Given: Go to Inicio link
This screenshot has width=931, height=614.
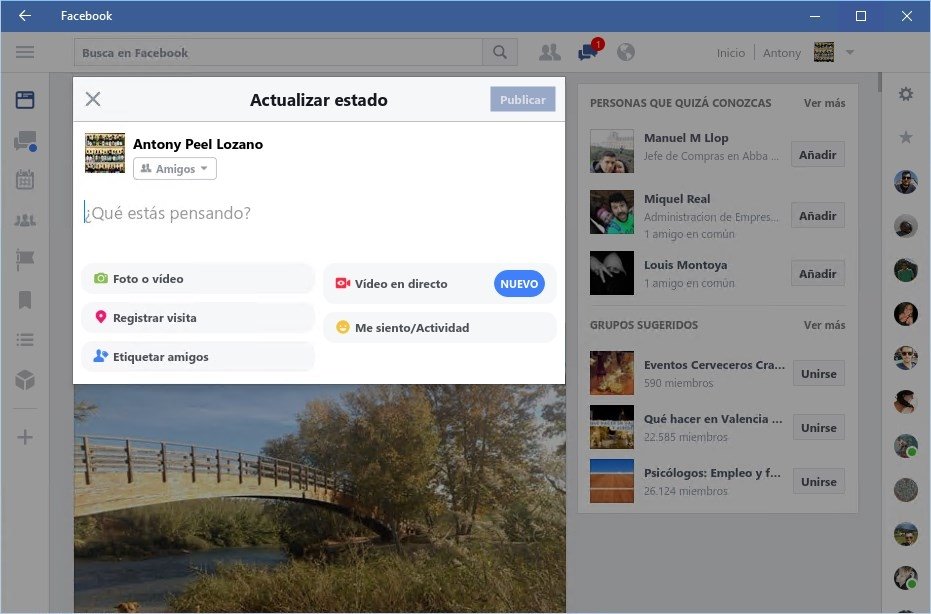Looking at the screenshot, I should coord(730,53).
